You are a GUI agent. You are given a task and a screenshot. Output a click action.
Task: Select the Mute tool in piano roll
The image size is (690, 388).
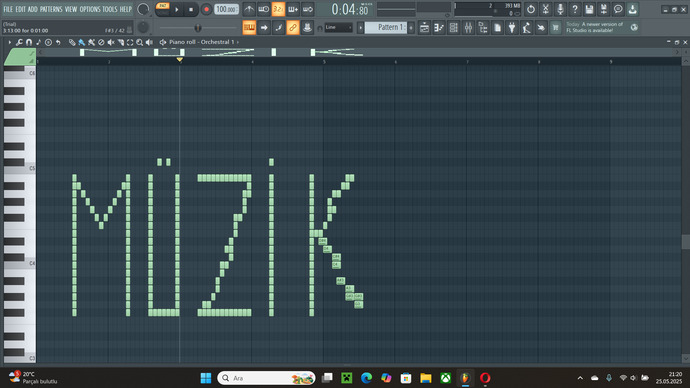pos(111,42)
